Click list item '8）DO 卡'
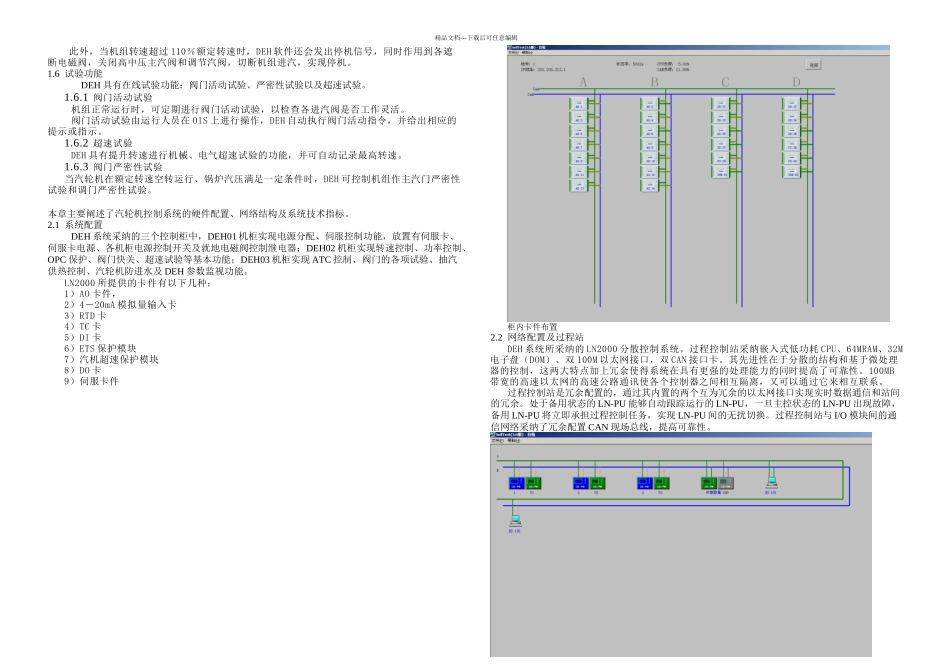950x672 pixels. [x=82, y=370]
